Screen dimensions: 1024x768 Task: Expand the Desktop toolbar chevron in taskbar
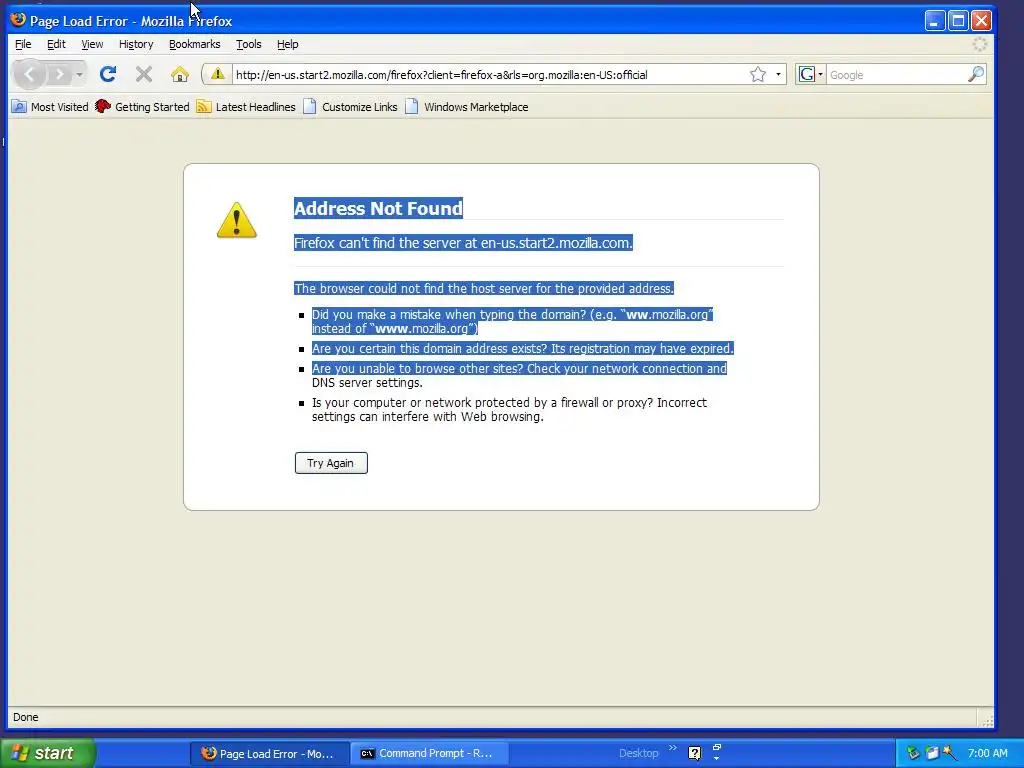pyautogui.click(x=673, y=748)
